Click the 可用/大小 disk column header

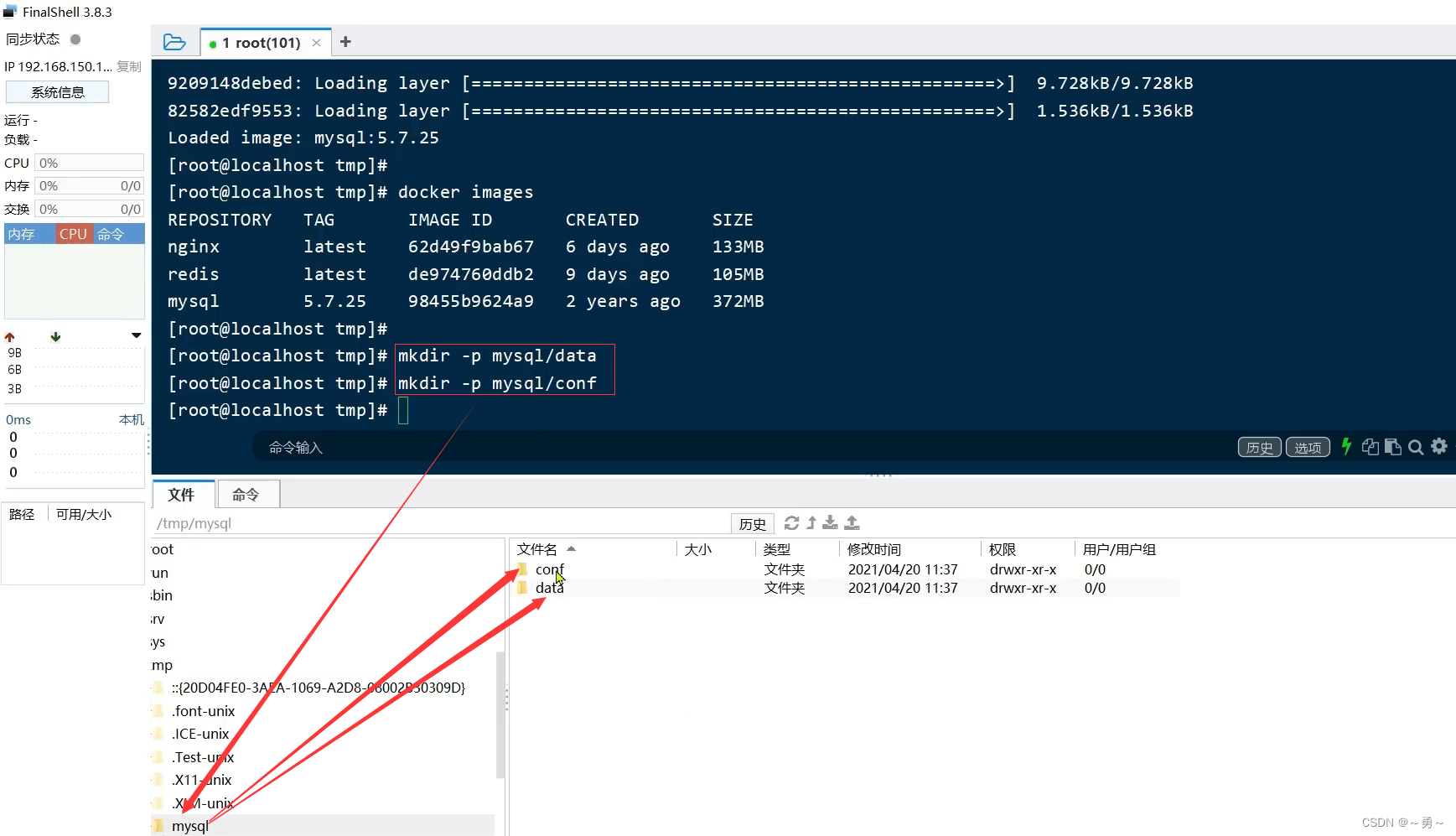tap(84, 514)
